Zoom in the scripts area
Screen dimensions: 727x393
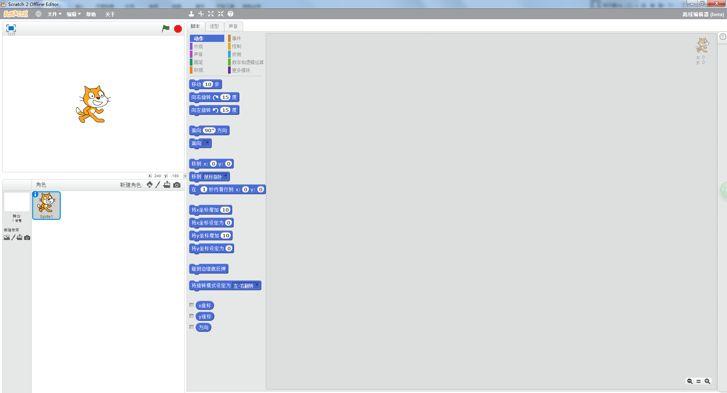[707, 381]
